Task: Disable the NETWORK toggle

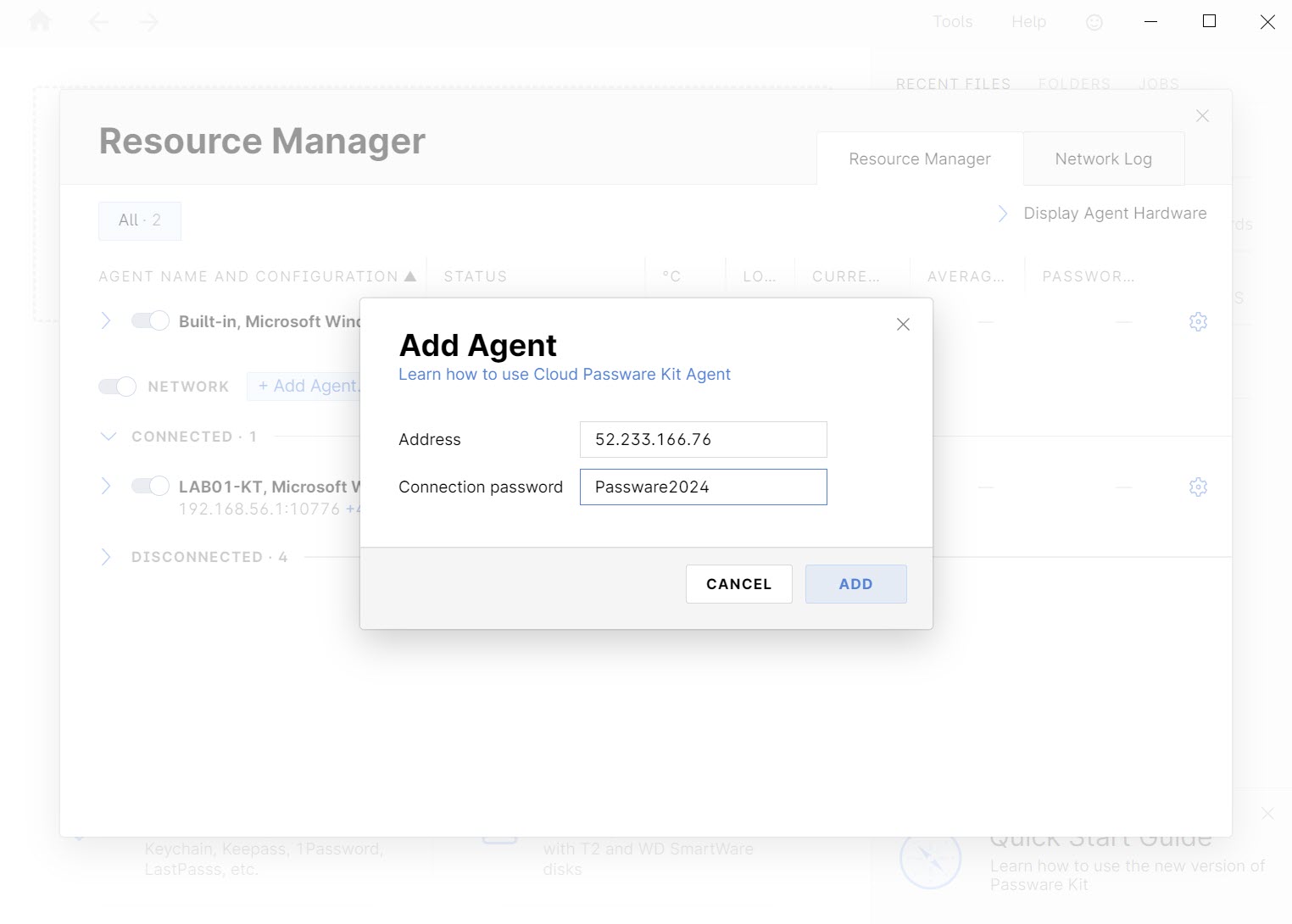Action: 117,386
